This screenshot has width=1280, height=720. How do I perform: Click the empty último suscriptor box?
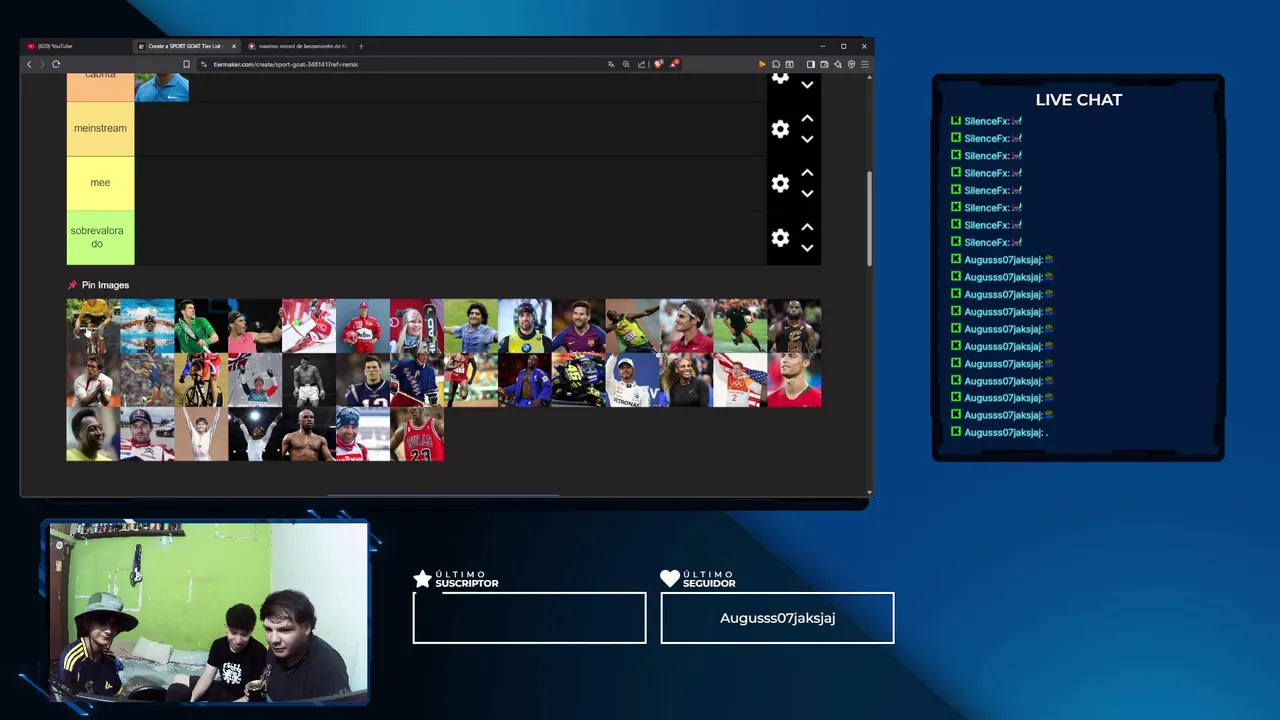coord(529,618)
